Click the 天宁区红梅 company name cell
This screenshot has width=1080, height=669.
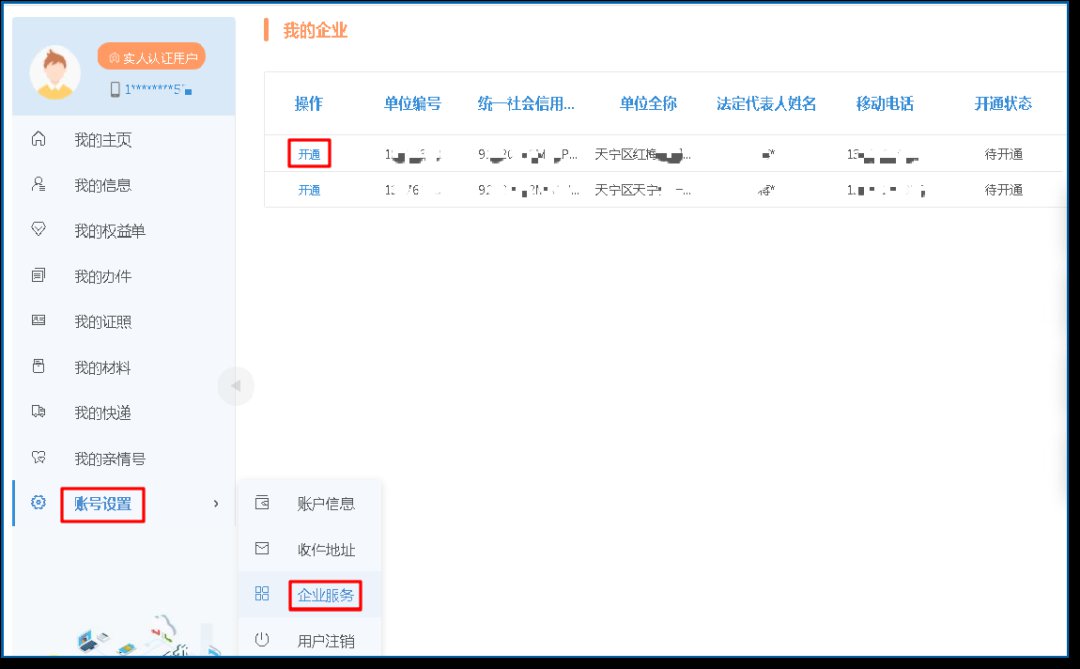tap(643, 154)
